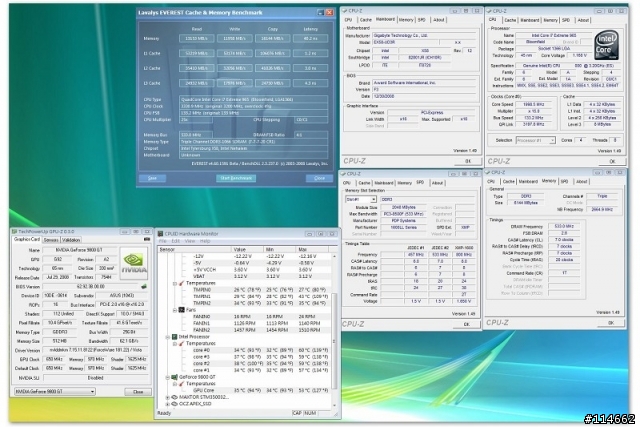The width and height of the screenshot is (640, 427).
Task: Click the Intel Processor chip icon in tree
Action: (x=174, y=337)
